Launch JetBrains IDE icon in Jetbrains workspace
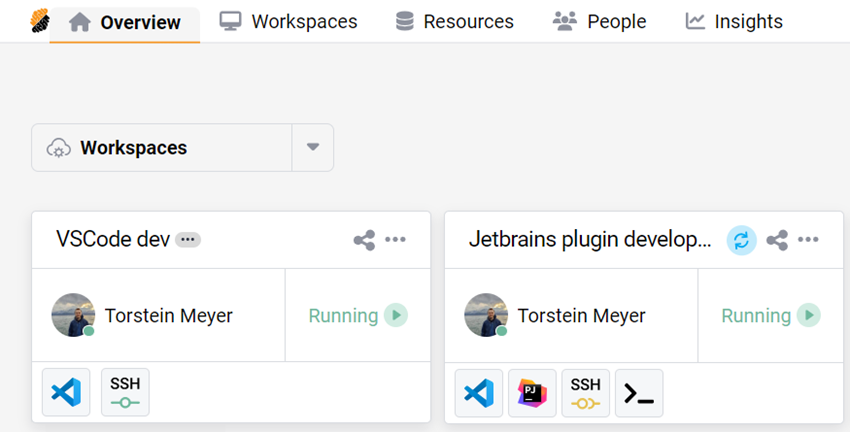850x432 pixels. click(532, 393)
